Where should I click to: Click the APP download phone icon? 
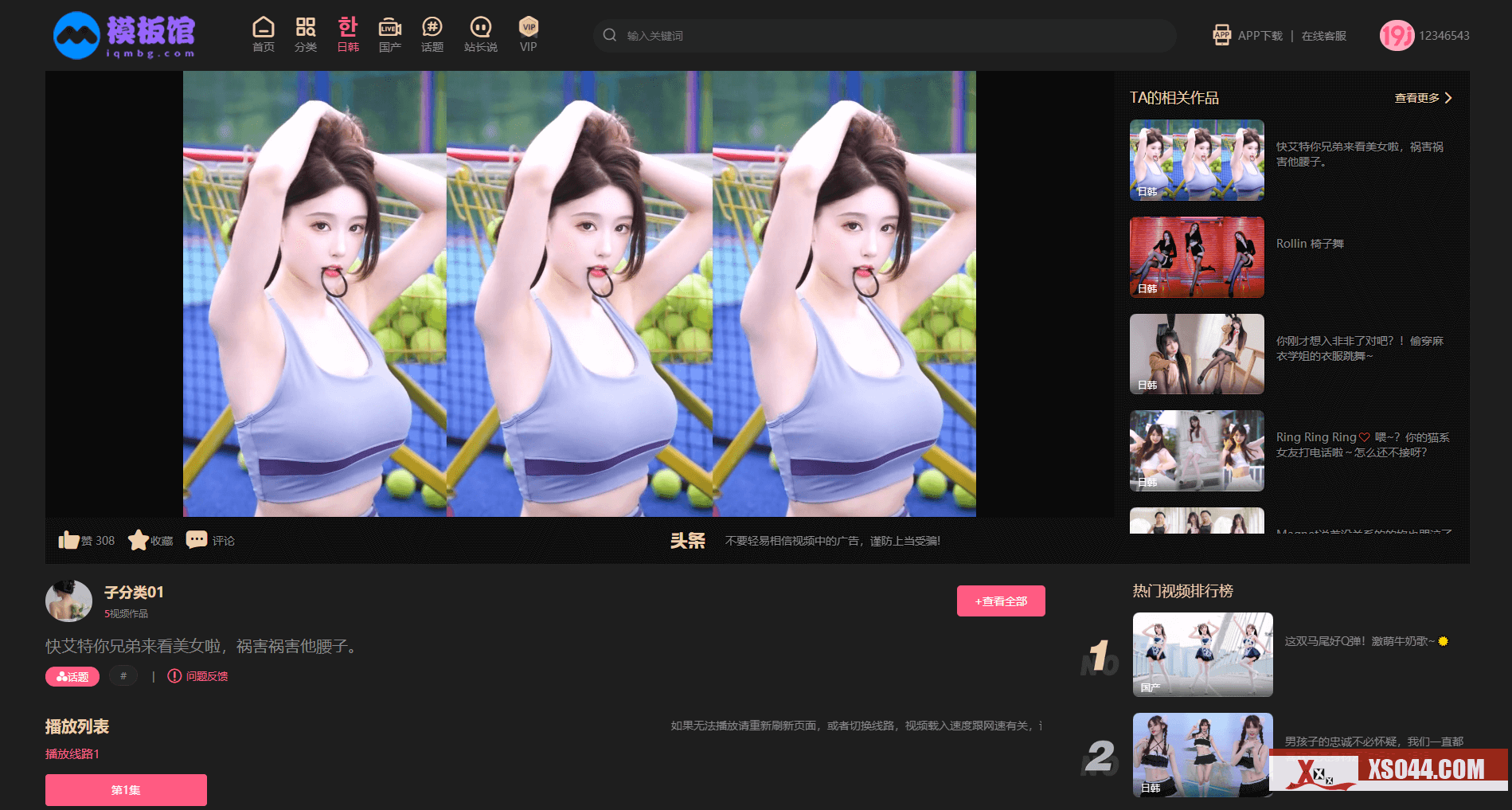click(x=1221, y=35)
